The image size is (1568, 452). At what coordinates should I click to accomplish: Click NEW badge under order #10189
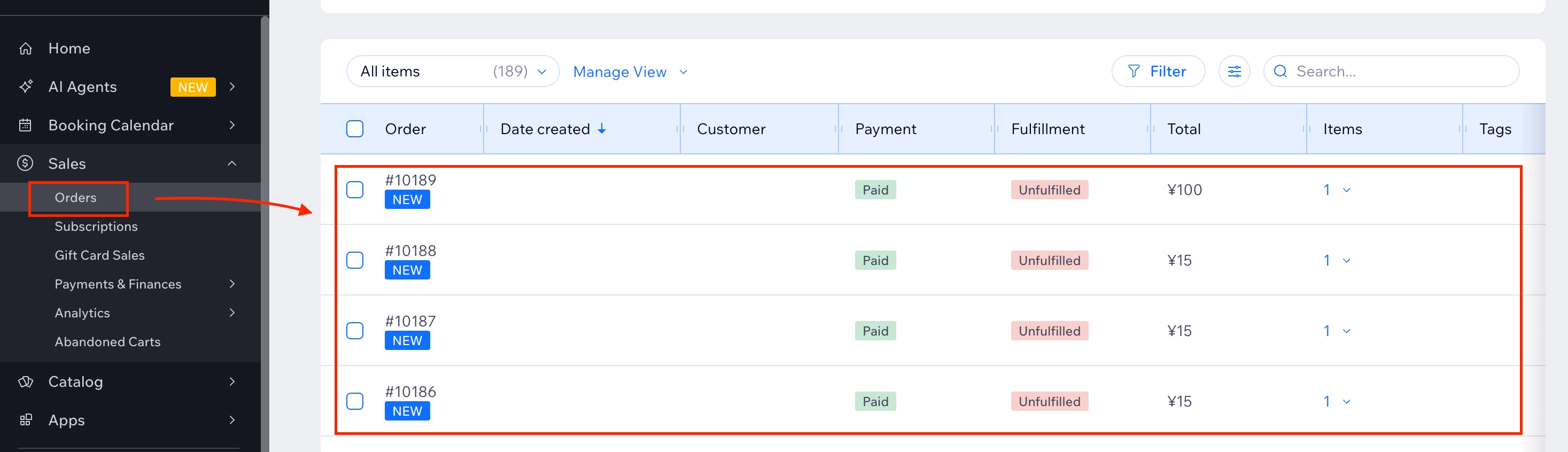(407, 199)
